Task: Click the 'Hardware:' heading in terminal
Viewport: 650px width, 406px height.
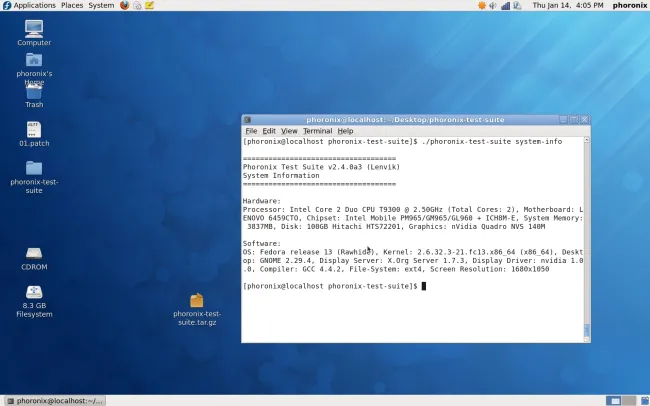Action: pyautogui.click(x=262, y=201)
